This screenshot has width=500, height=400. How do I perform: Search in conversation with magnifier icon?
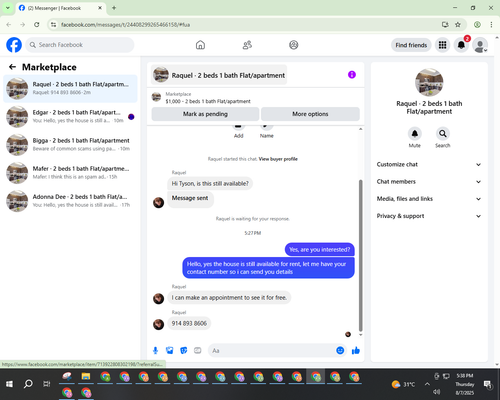pyautogui.click(x=443, y=134)
